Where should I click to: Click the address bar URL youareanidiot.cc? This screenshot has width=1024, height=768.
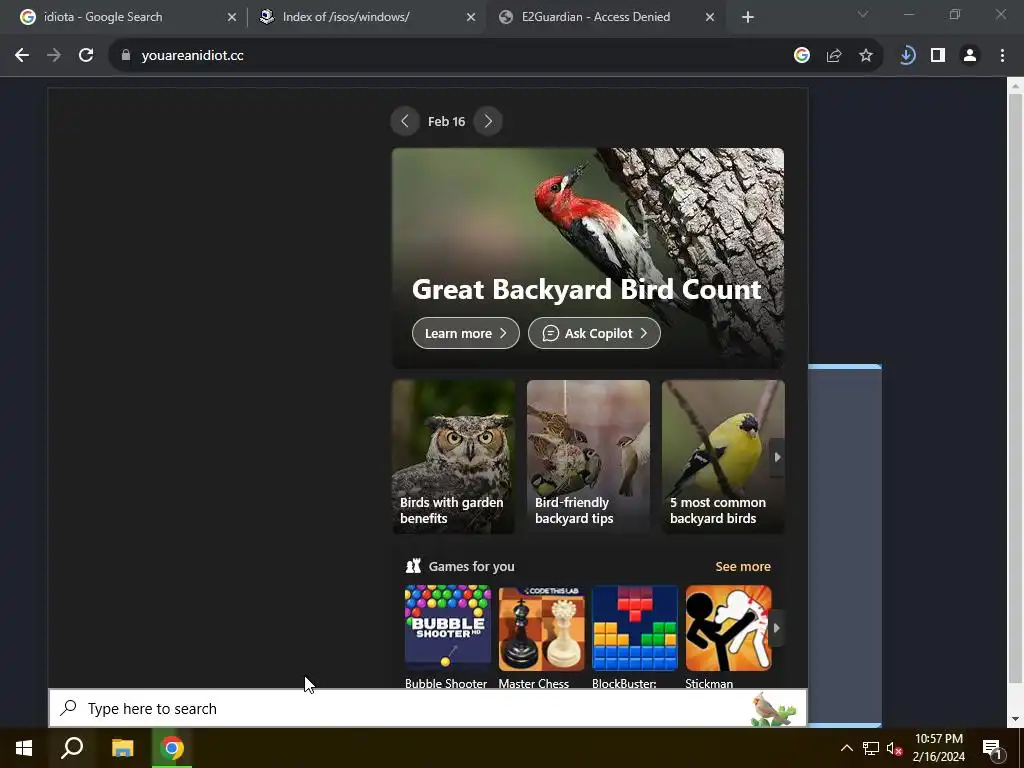pyautogui.click(x=193, y=56)
